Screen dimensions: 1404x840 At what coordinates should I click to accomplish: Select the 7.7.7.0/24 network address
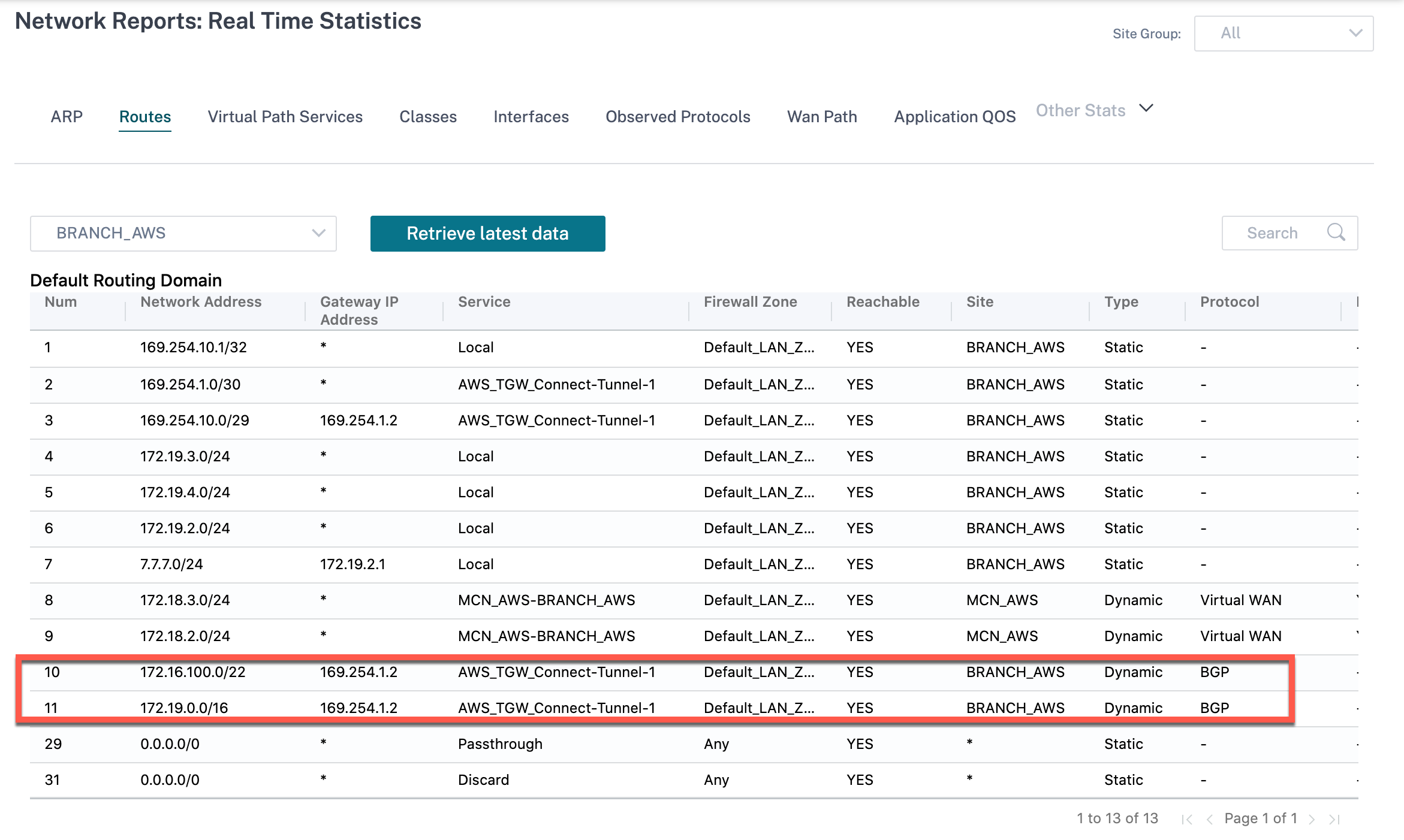click(x=171, y=564)
